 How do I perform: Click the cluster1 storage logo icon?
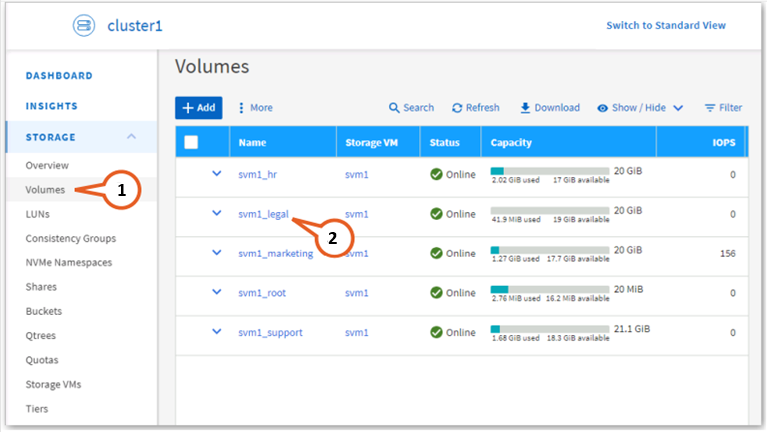click(84, 26)
